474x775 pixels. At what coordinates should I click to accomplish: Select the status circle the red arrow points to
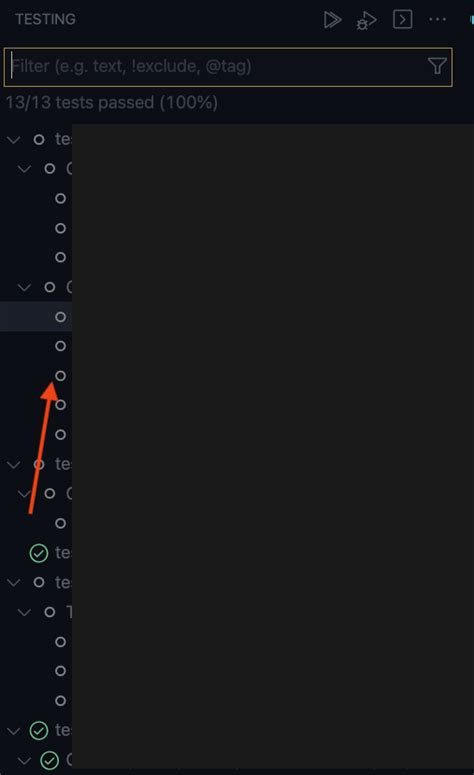[x=60, y=376]
